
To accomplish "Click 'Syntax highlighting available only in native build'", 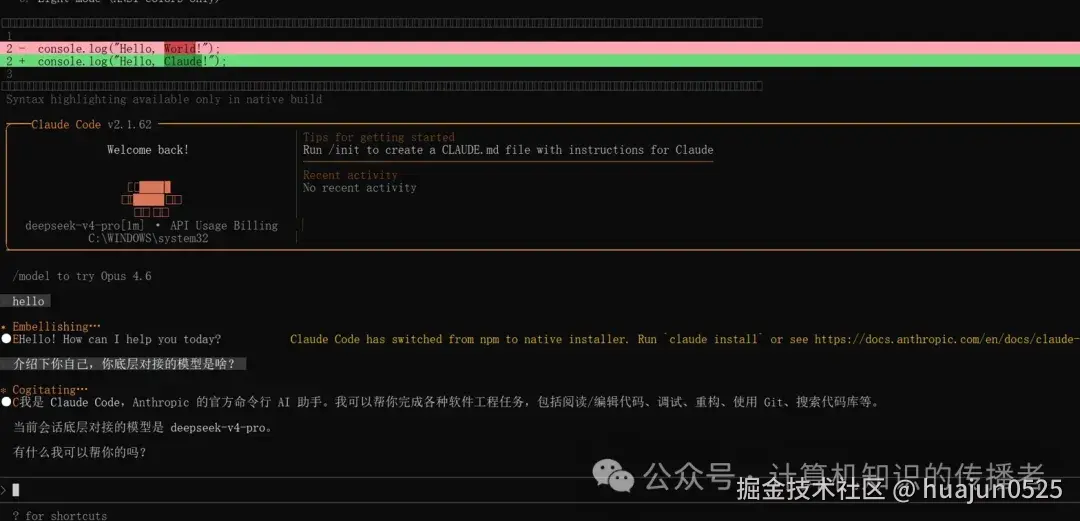I will [x=164, y=99].
